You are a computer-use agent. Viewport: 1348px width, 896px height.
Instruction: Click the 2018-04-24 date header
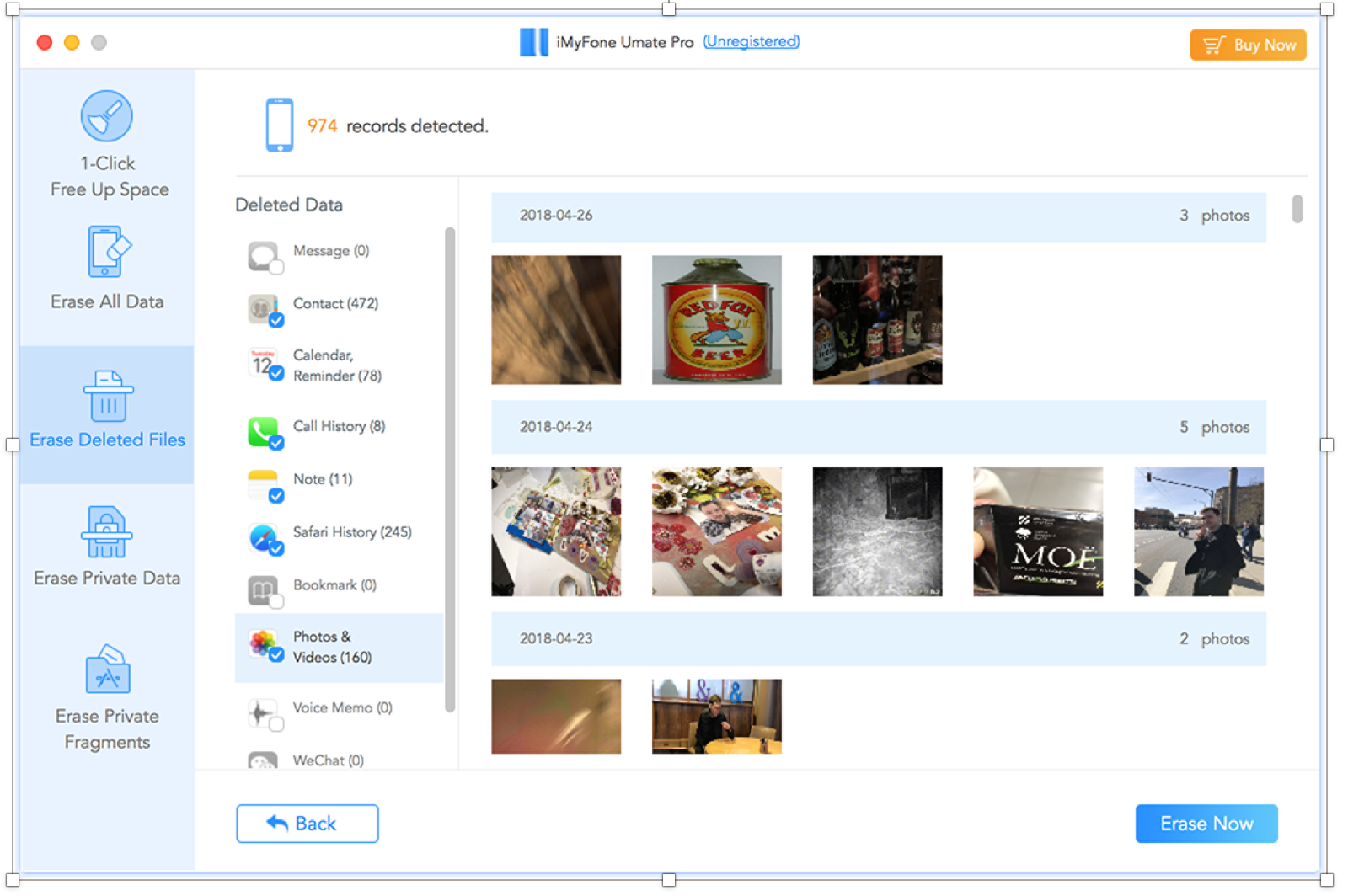(x=879, y=427)
